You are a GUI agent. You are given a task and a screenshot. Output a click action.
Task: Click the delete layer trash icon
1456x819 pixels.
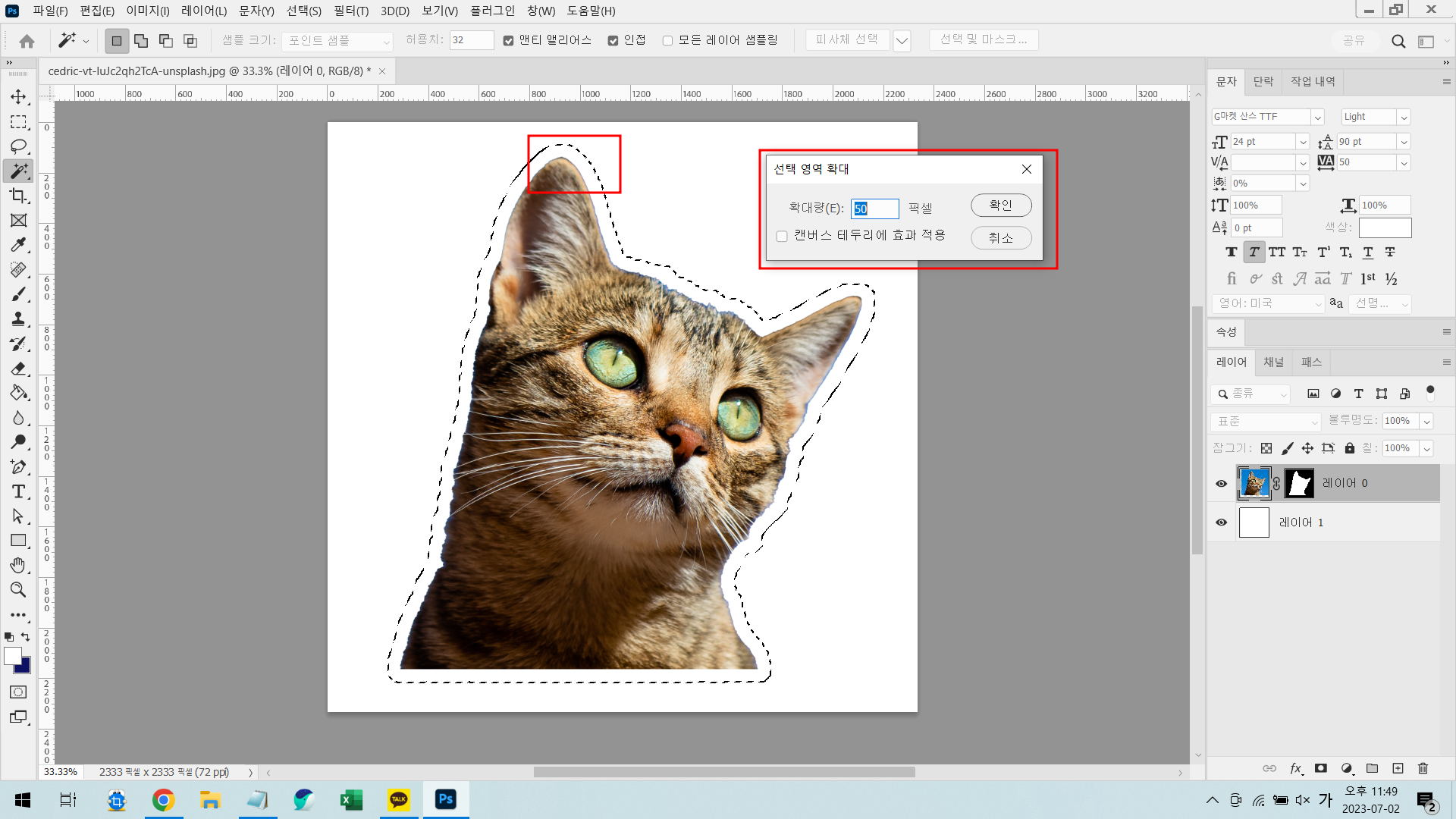pyautogui.click(x=1423, y=768)
